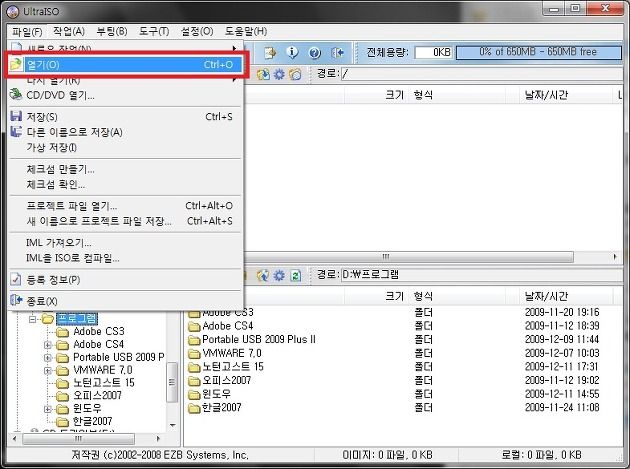
Task: Click the image pane new folder icon
Action: (x=295, y=74)
